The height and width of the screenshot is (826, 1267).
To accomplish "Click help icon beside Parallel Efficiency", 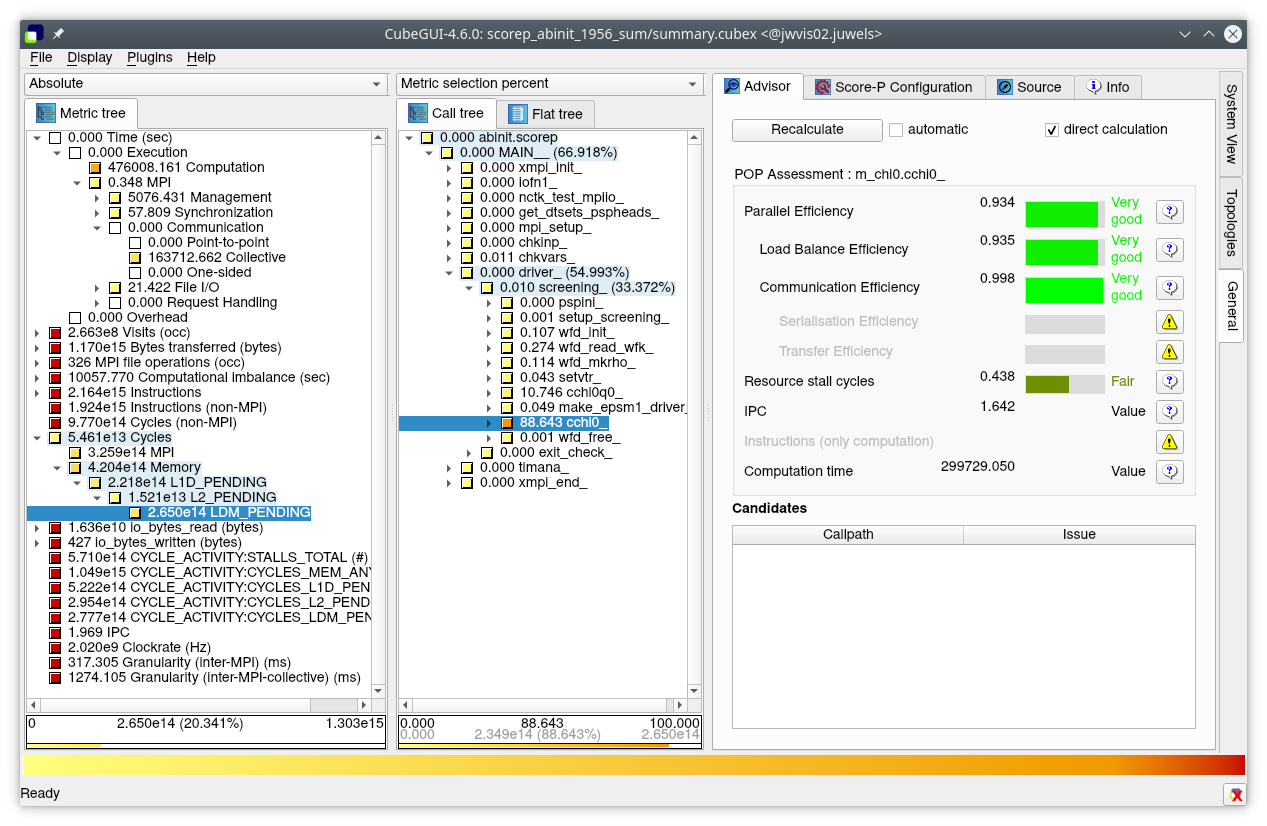I will 1169,212.
